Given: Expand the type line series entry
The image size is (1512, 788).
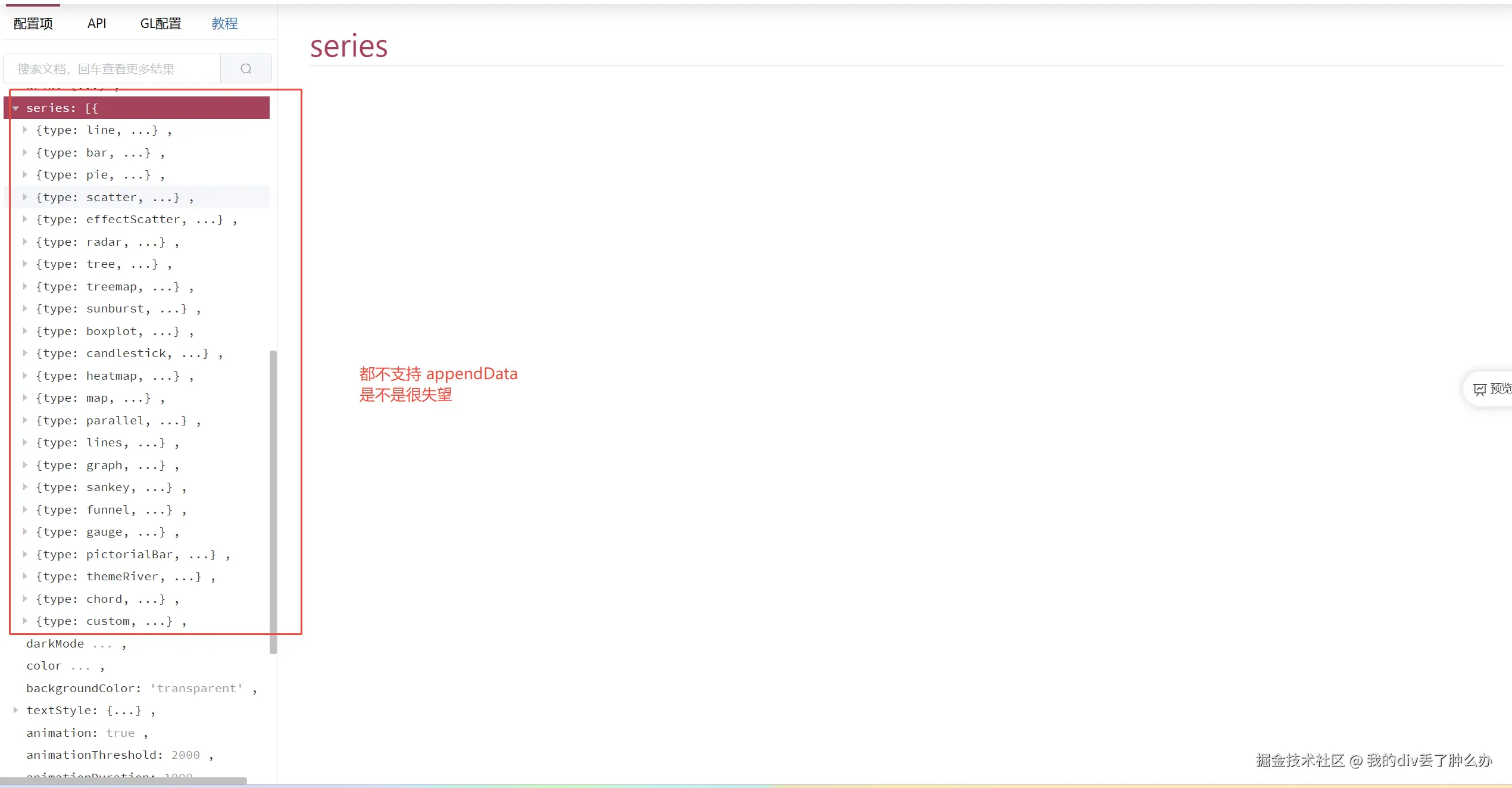Looking at the screenshot, I should [25, 130].
